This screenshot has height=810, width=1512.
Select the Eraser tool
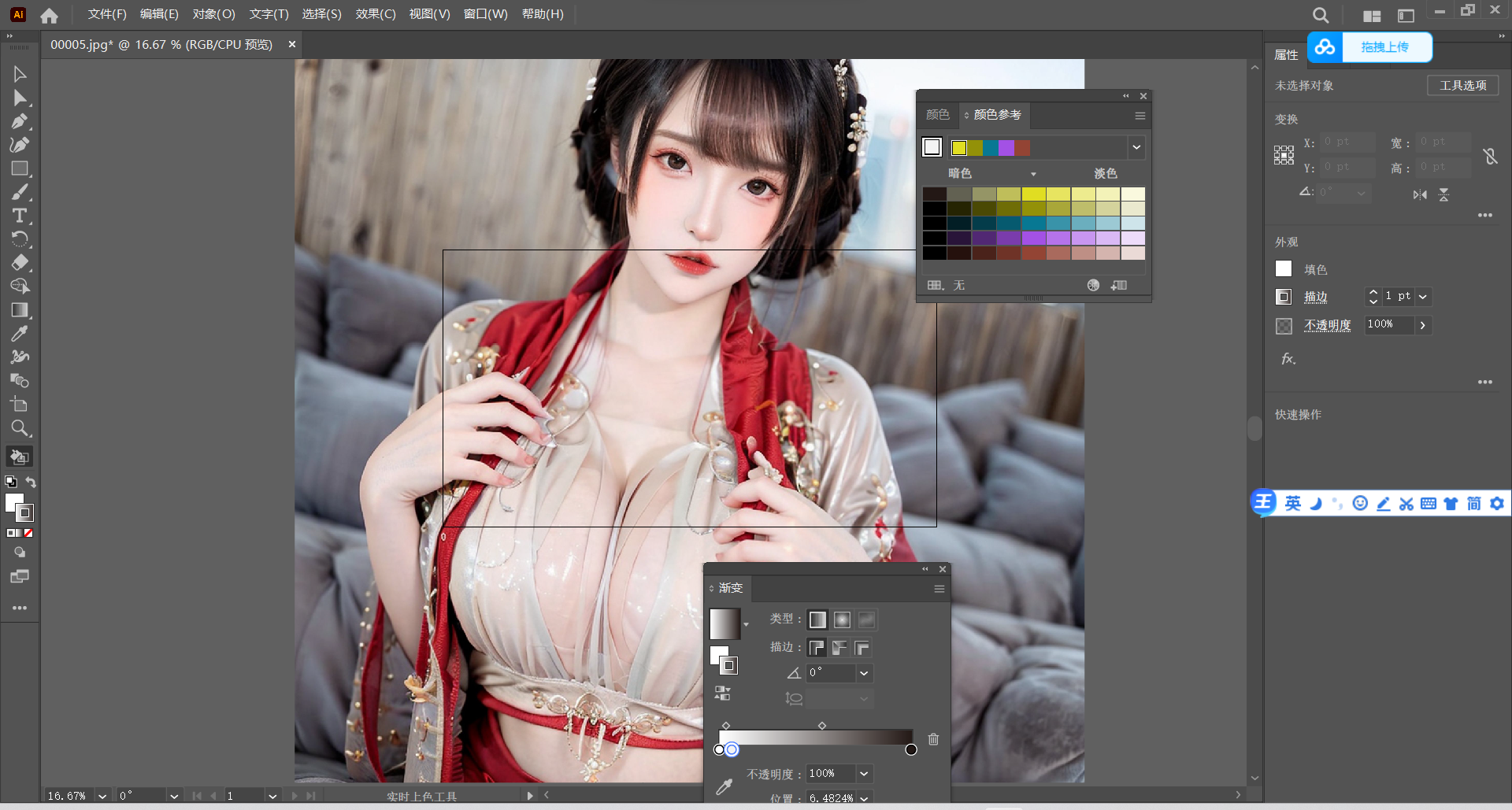[x=20, y=263]
